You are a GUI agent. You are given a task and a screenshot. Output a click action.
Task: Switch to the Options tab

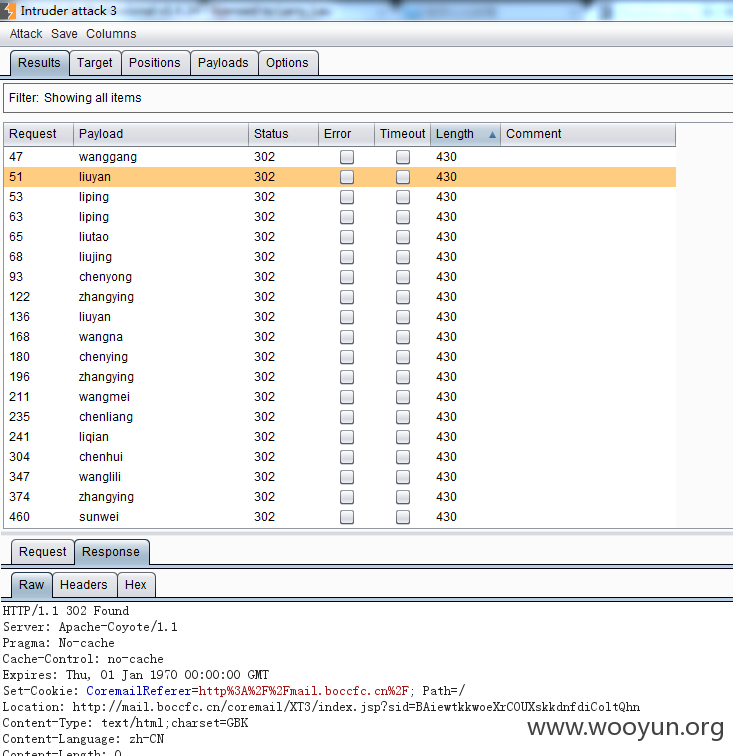coord(287,63)
